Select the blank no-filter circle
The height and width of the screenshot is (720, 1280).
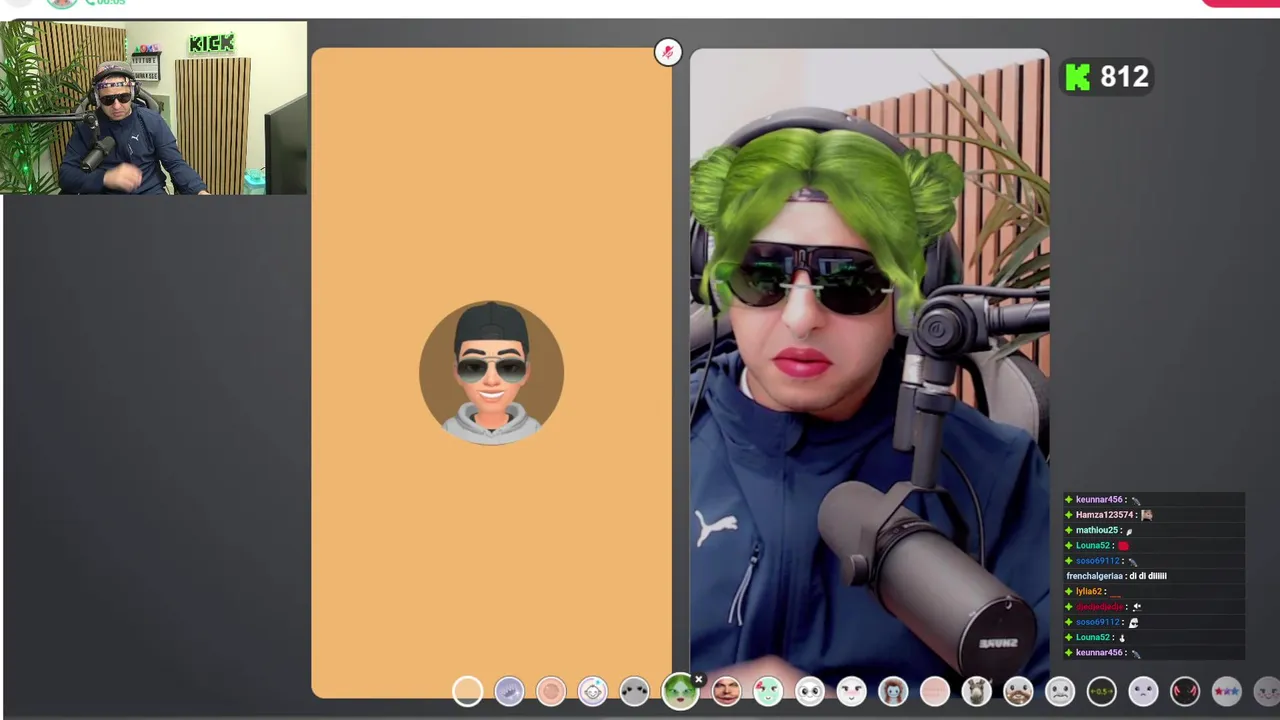click(x=467, y=691)
